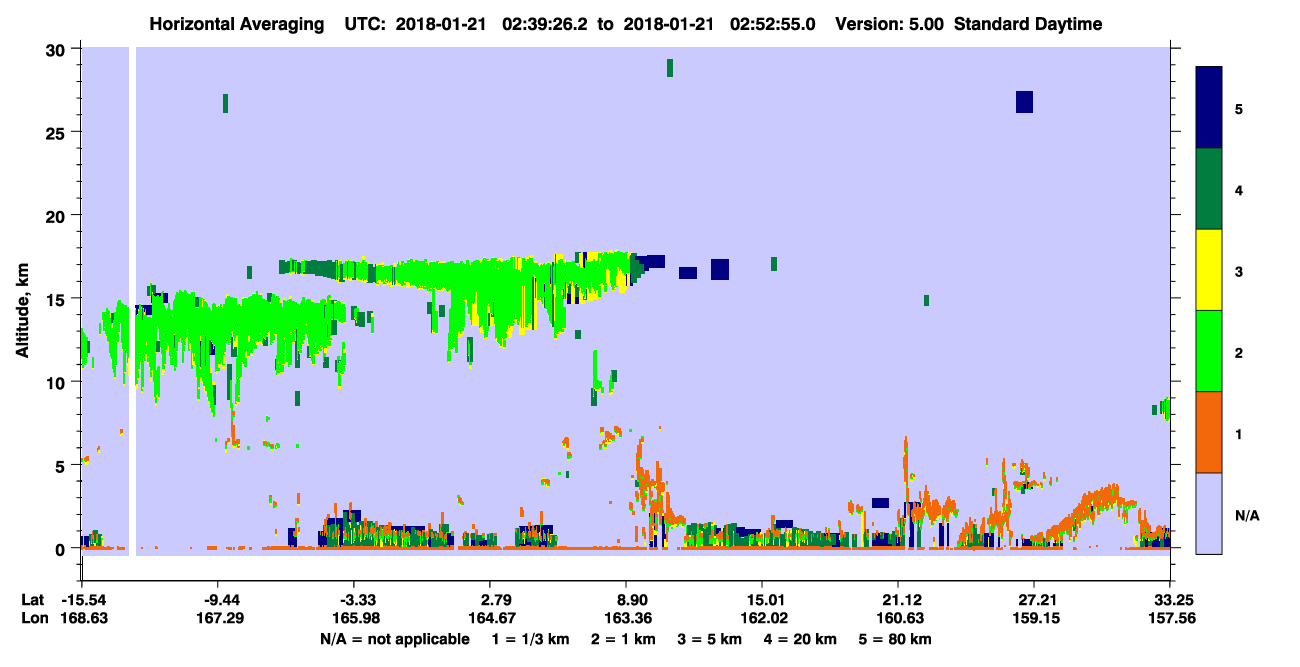Click the altitude tick label 20
Image resolution: width=1300 pixels, height=667 pixels.
point(58,216)
